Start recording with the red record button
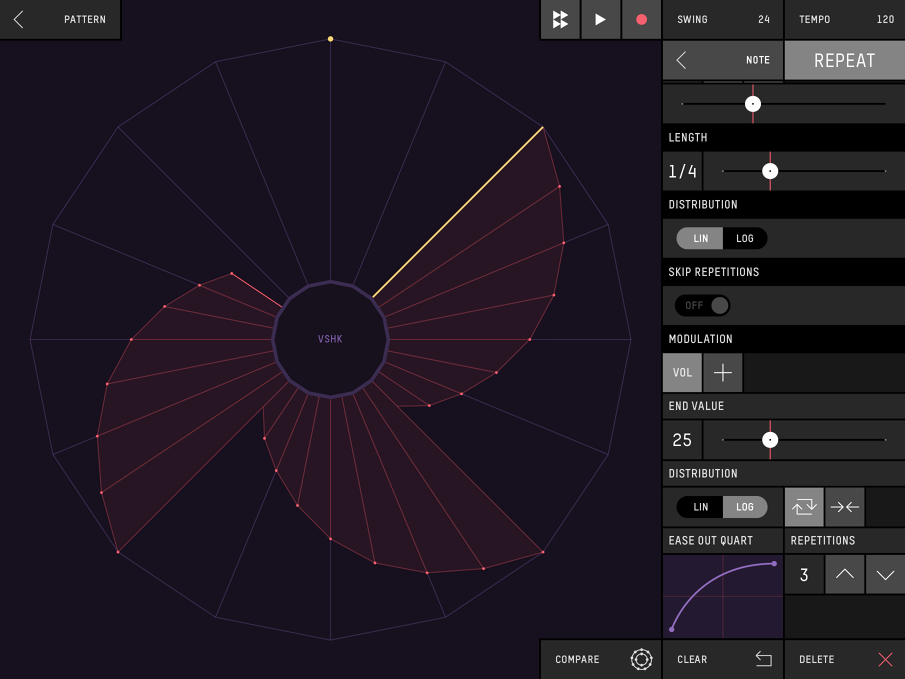 coord(641,19)
